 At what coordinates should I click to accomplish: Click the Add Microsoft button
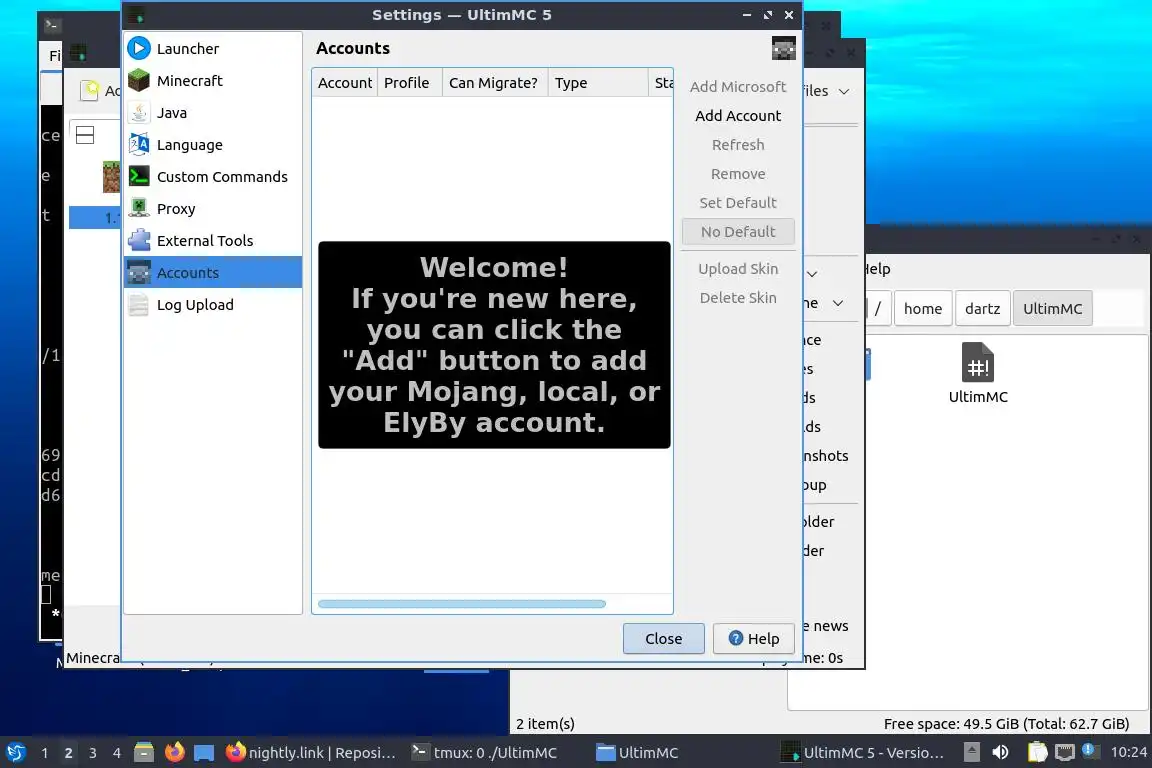click(x=738, y=87)
